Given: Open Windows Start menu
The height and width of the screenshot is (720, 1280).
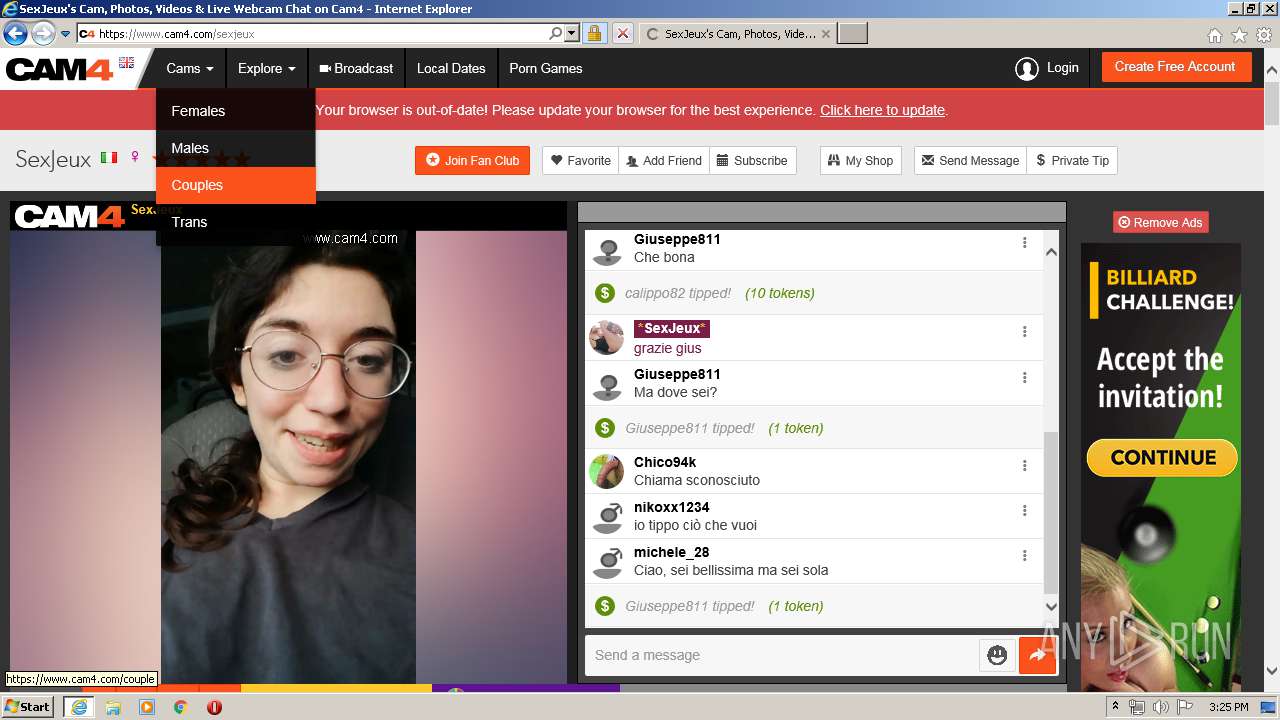Looking at the screenshot, I should (28, 706).
